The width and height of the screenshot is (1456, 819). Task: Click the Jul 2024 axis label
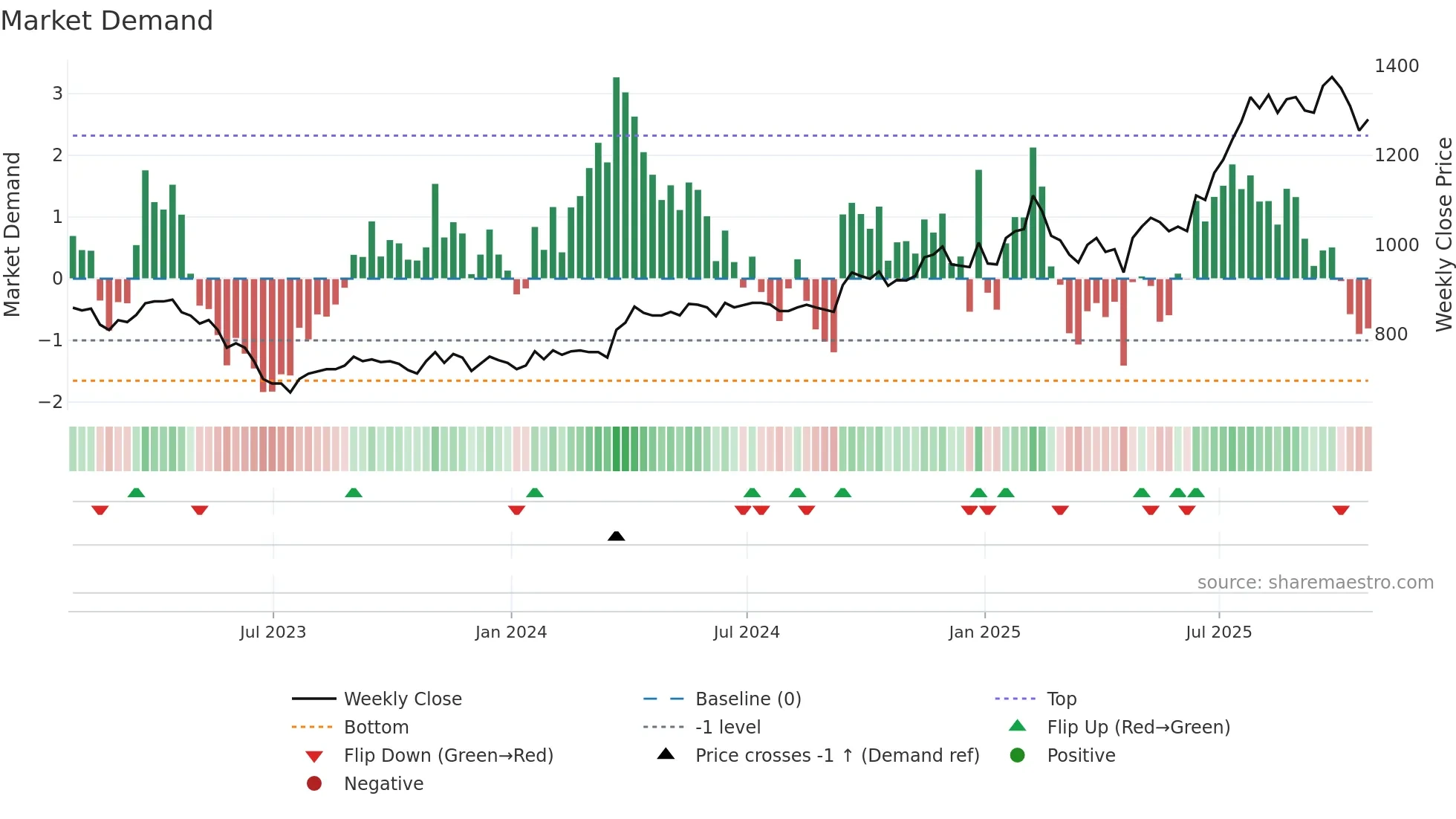coord(747,632)
